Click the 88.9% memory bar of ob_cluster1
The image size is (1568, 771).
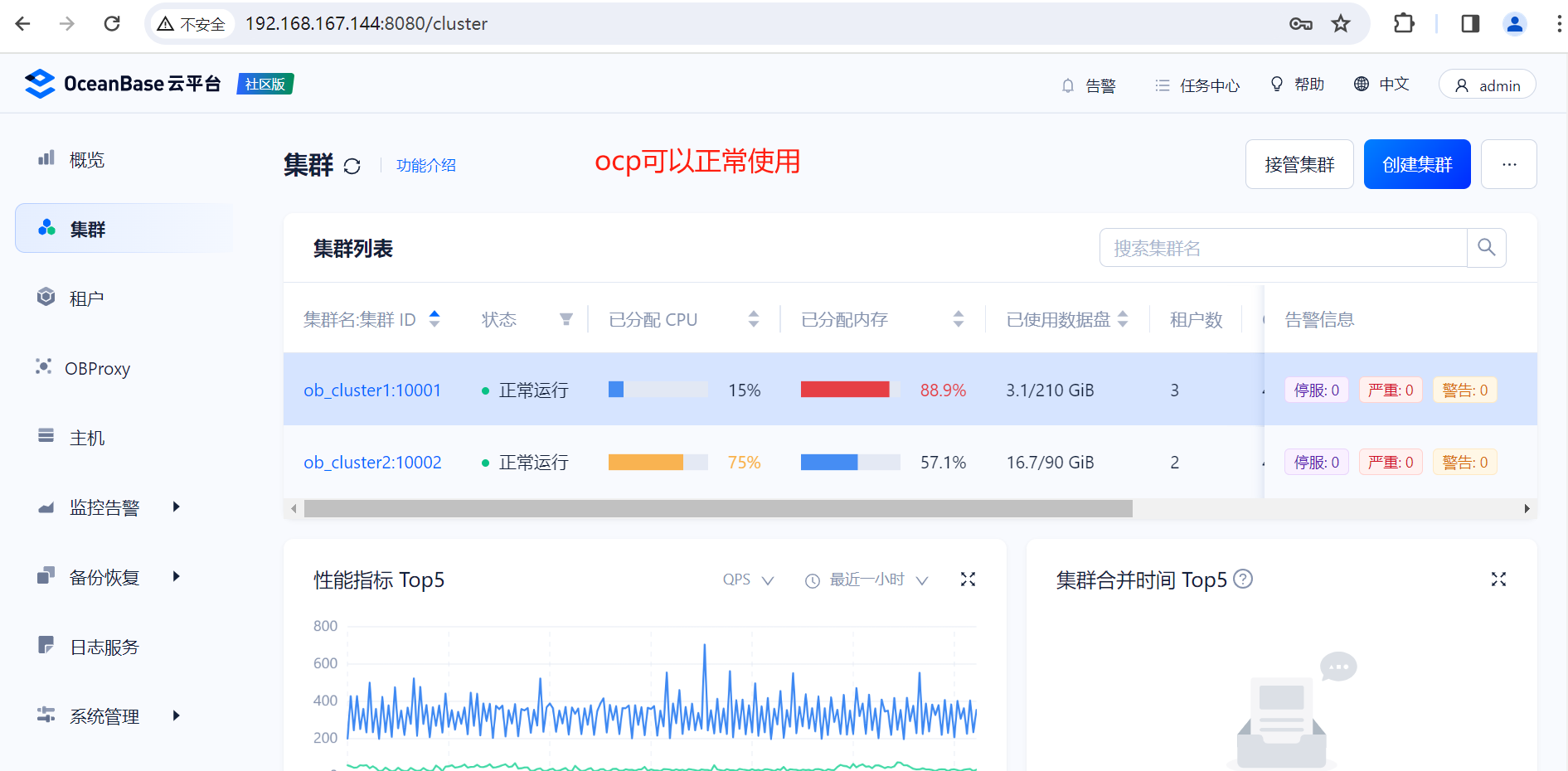click(850, 390)
